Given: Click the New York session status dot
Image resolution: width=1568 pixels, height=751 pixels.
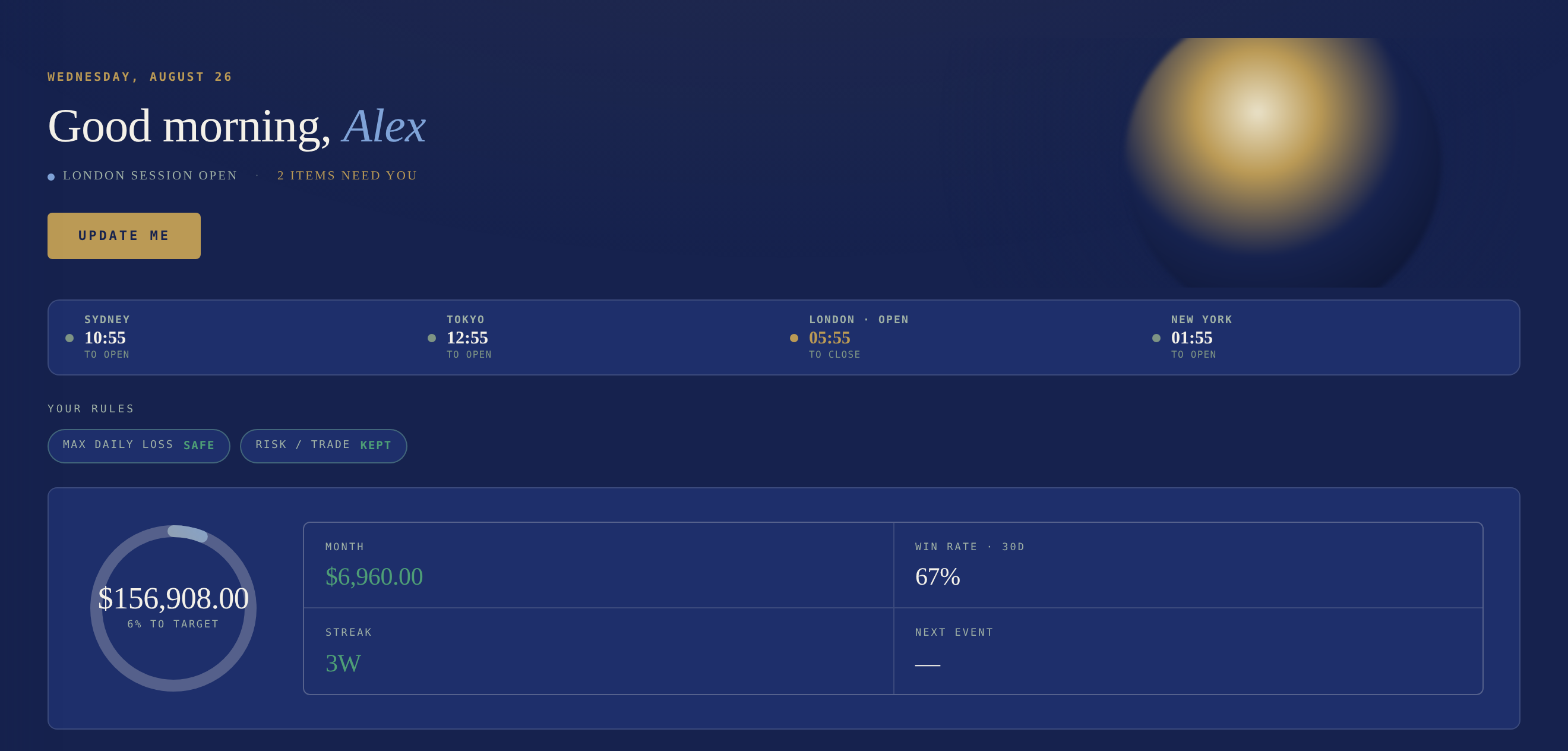Looking at the screenshot, I should tap(1156, 338).
